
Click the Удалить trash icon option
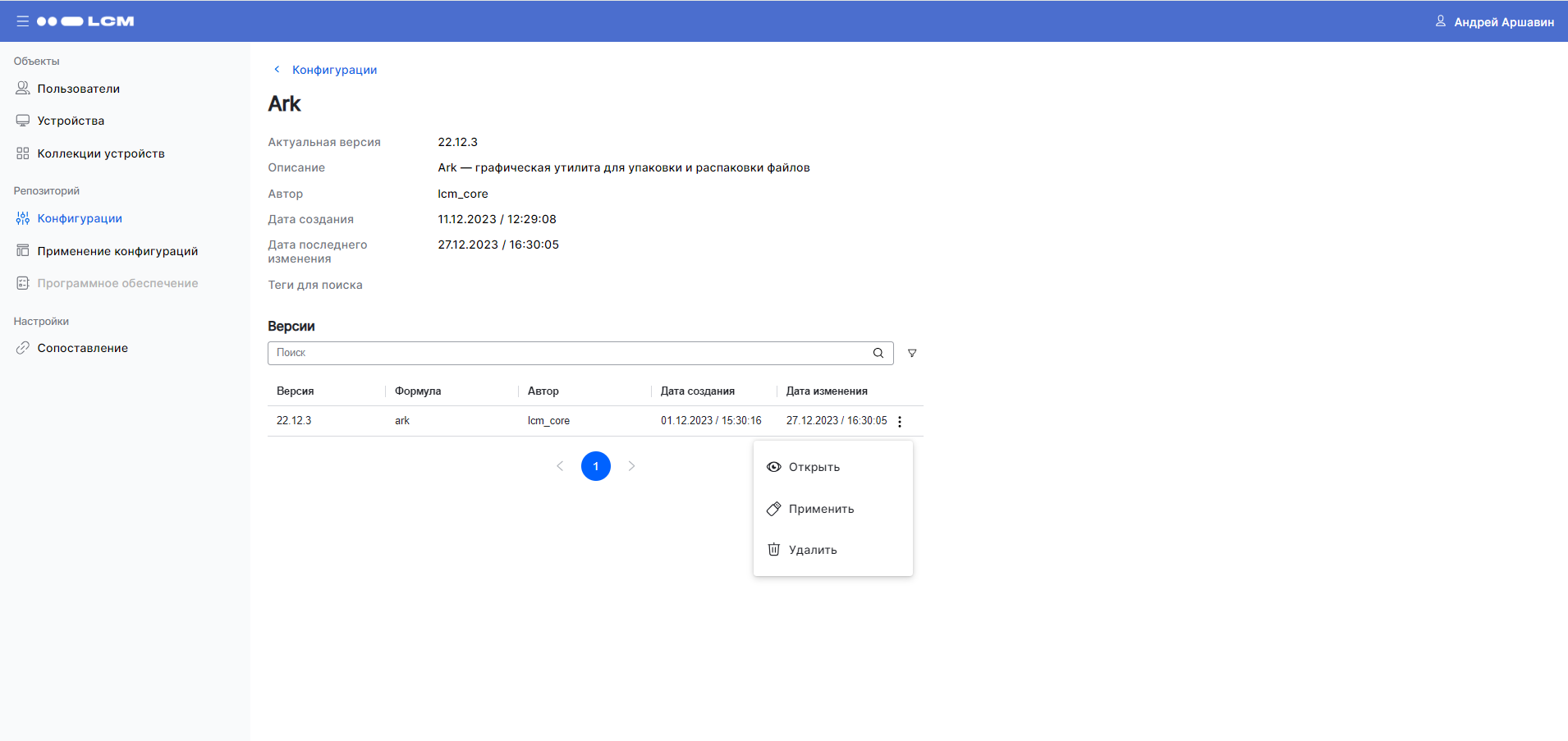[774, 550]
